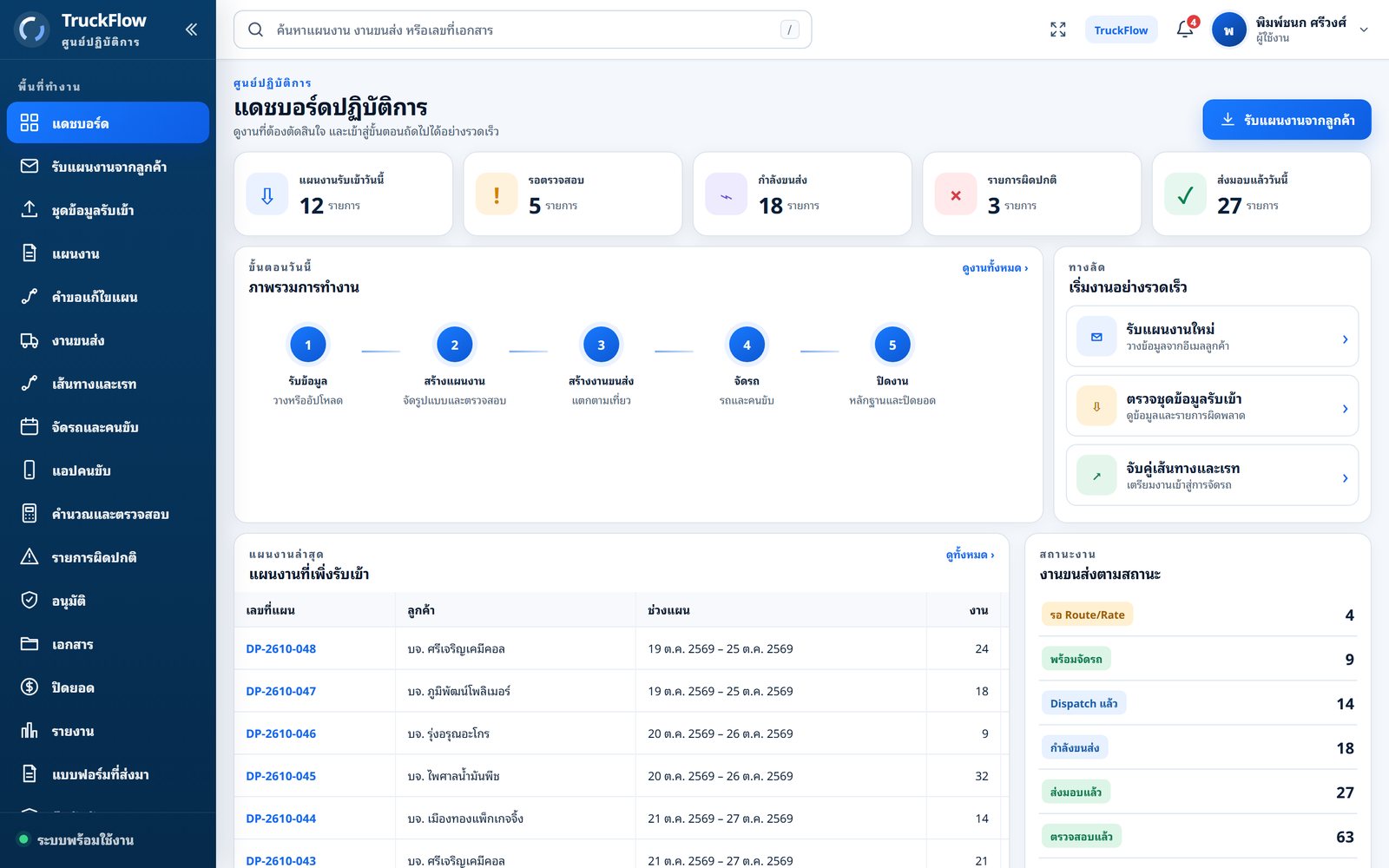This screenshot has width=1389, height=868.
Task: Click route icon beside เส้นทางและเรท
Action: (30, 383)
